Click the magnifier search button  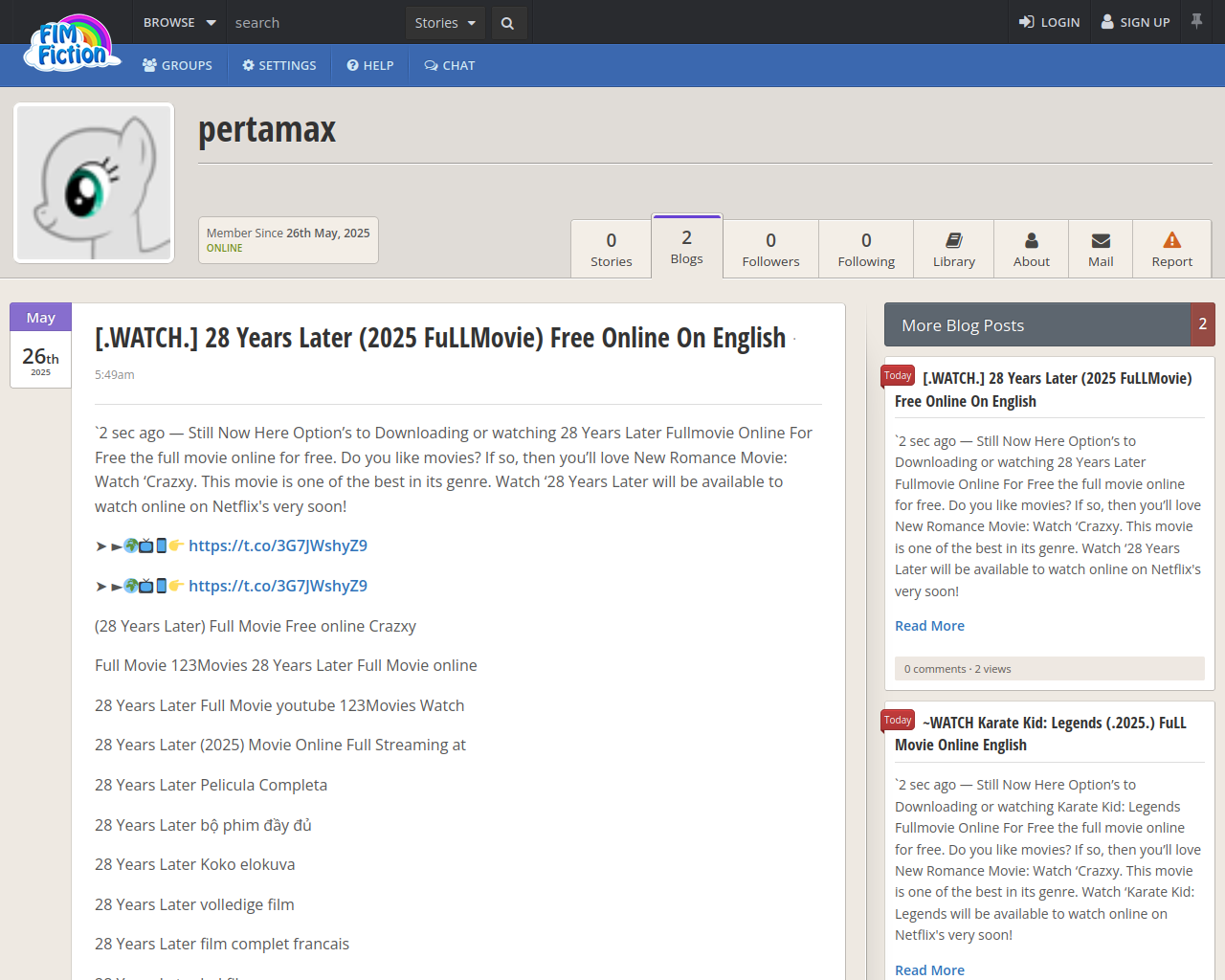(x=508, y=23)
